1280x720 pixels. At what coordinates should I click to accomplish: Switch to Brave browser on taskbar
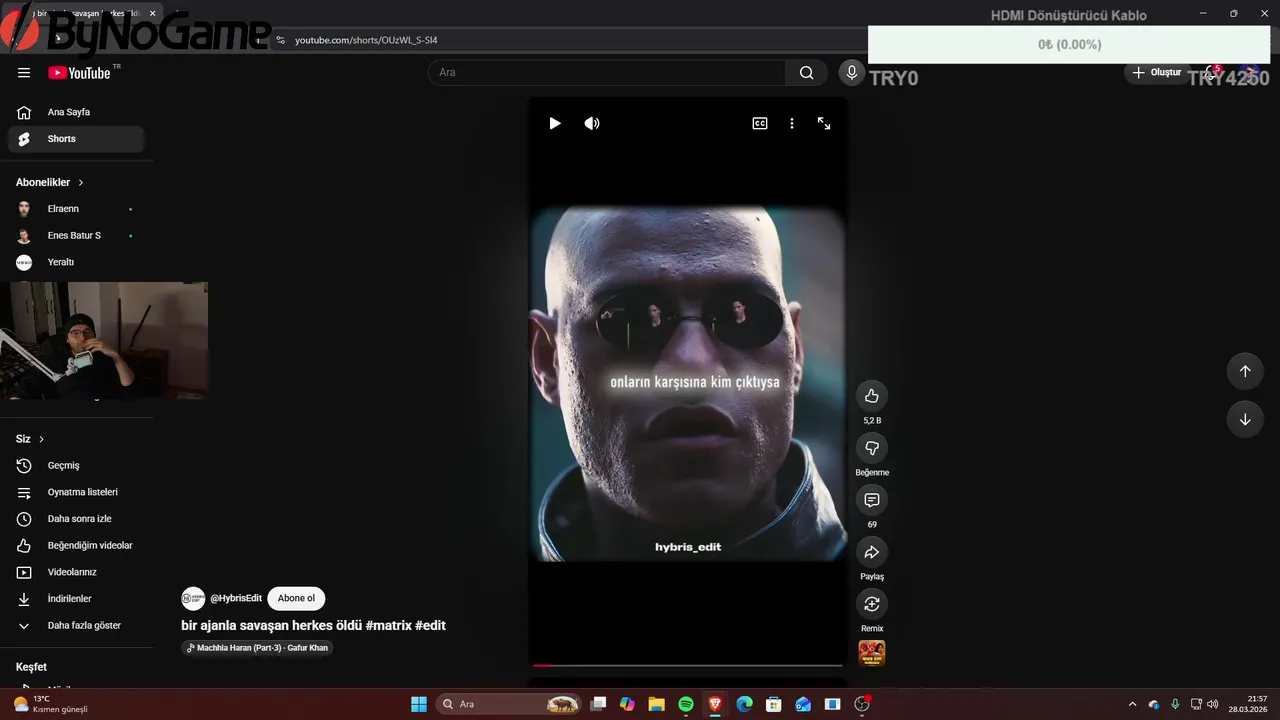point(715,704)
